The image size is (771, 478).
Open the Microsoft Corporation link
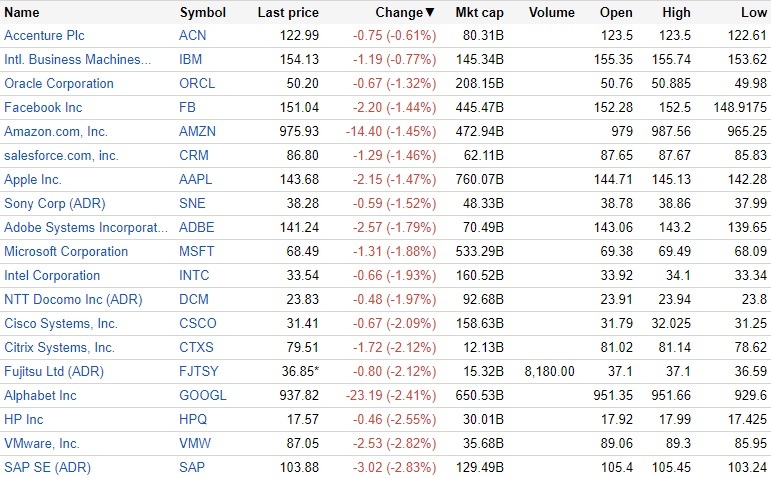(x=65, y=252)
